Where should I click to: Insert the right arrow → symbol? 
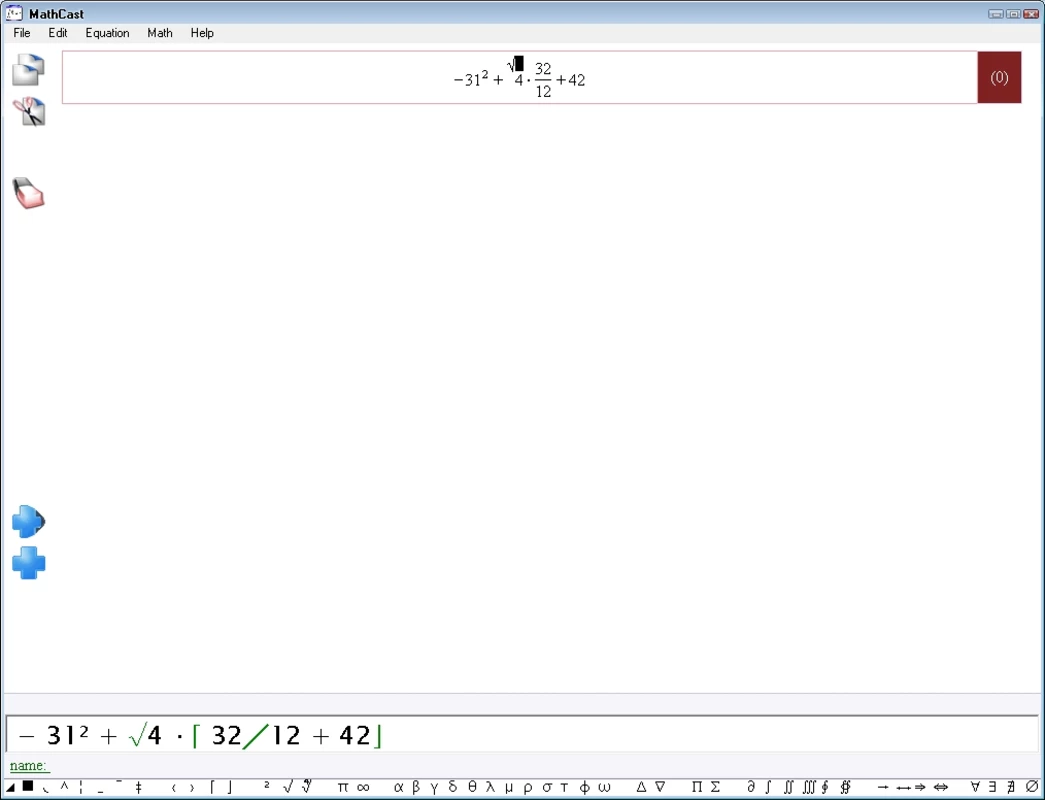point(883,787)
